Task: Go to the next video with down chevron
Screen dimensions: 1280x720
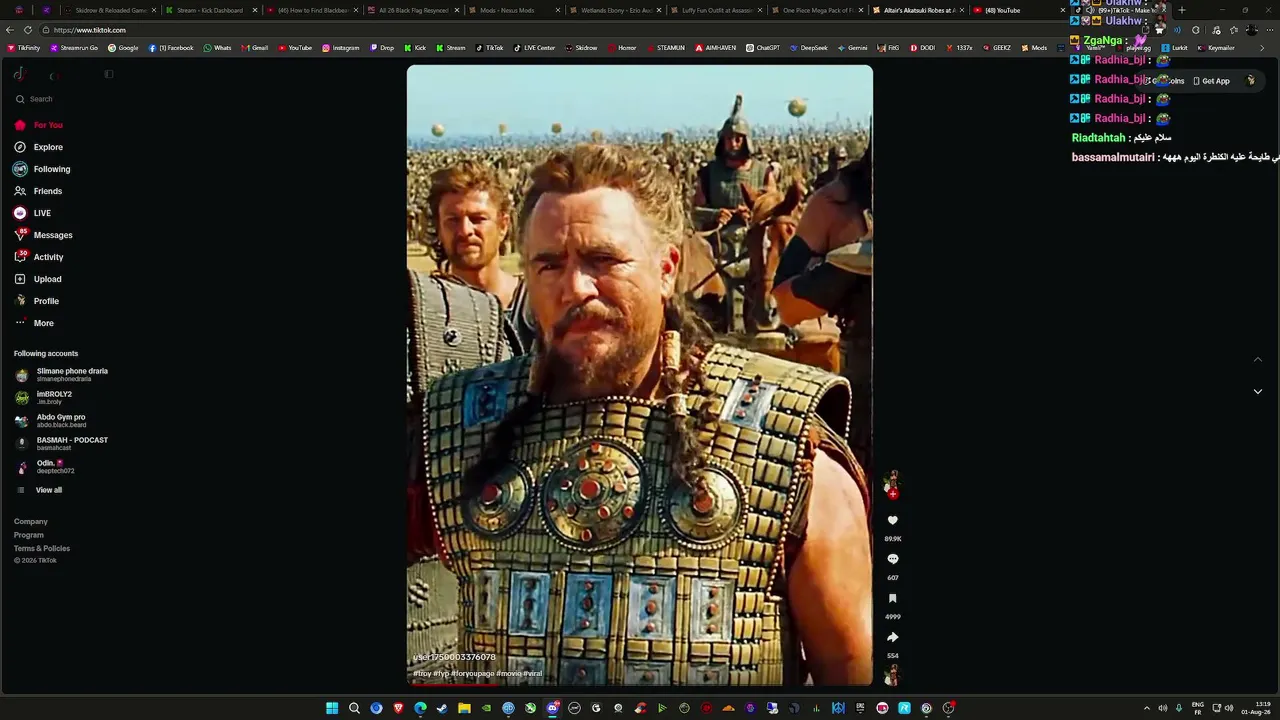Action: (x=1258, y=391)
